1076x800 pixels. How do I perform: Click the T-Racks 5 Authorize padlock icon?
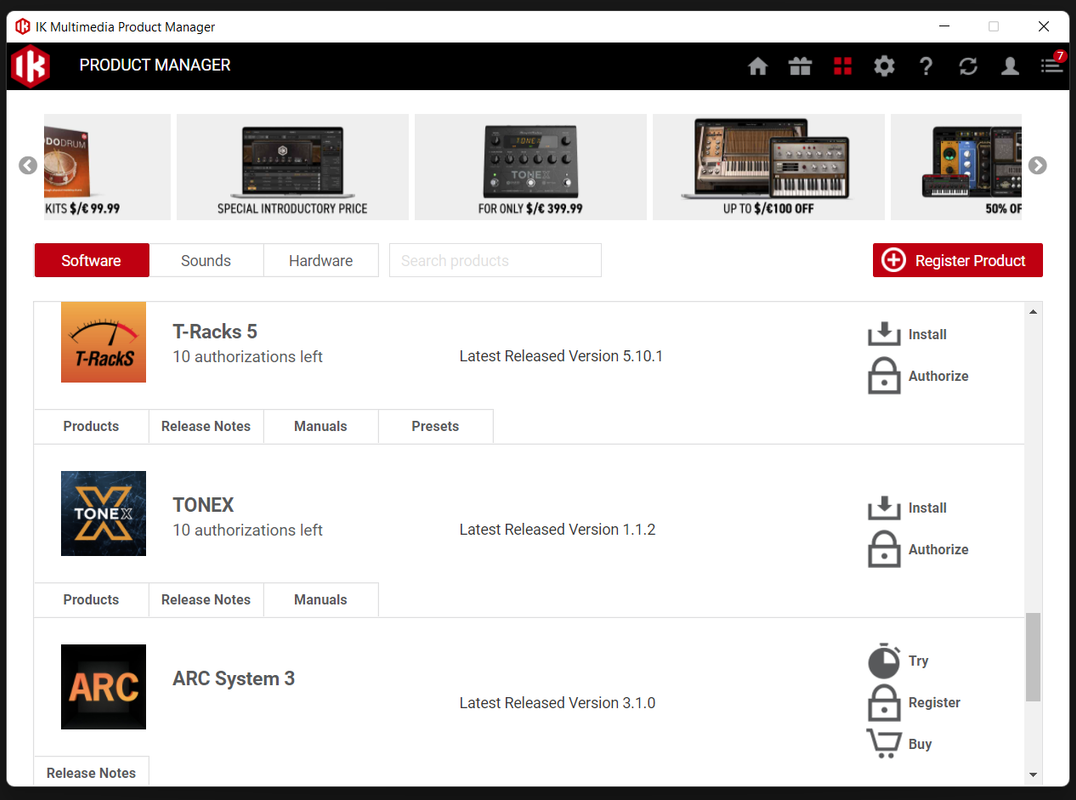tap(884, 375)
